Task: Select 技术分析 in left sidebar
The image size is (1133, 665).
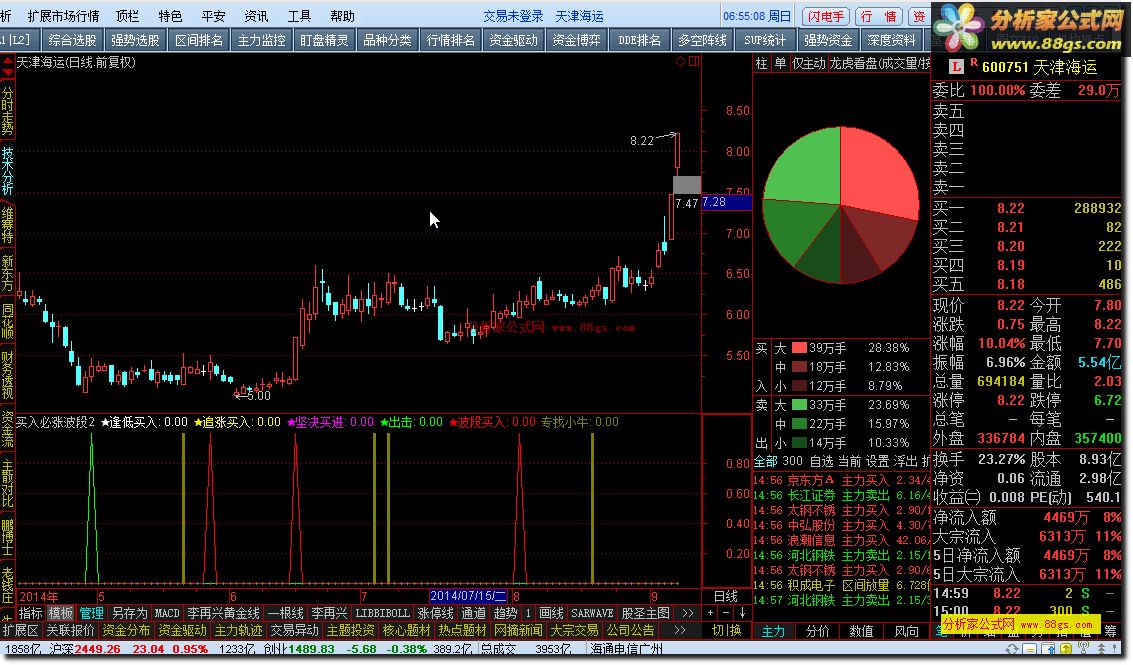Action: [x=7, y=171]
